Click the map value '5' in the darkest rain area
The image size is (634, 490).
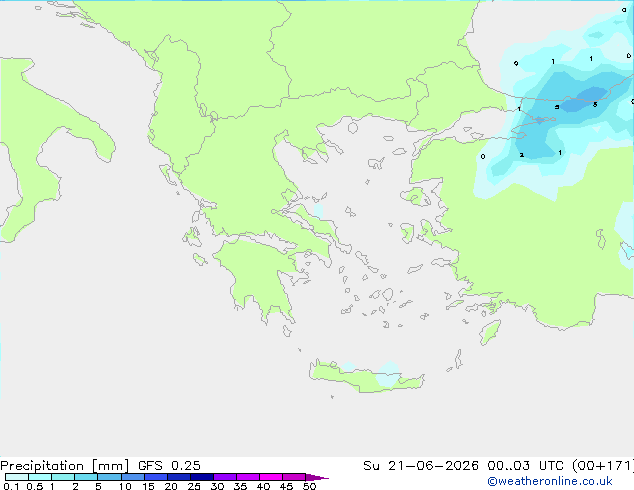595,105
